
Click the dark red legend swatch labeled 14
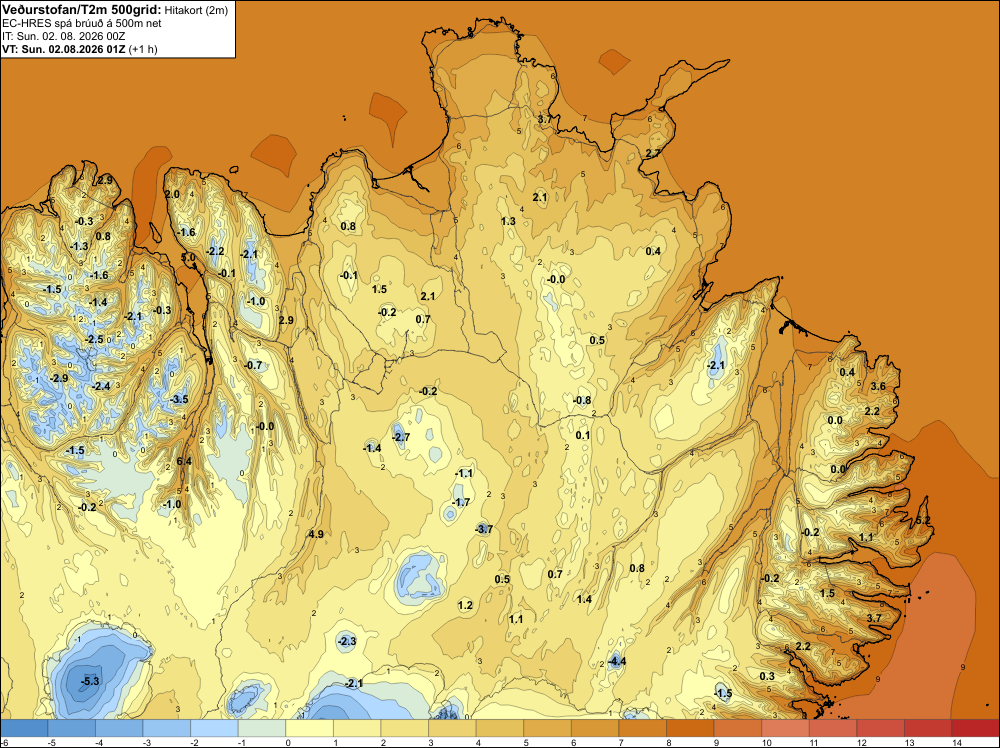tap(975, 727)
